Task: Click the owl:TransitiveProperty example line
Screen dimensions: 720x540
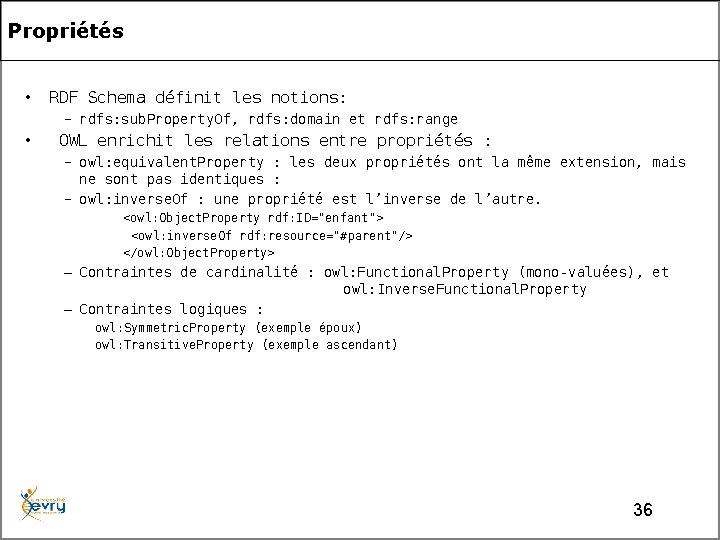Action: point(246,345)
